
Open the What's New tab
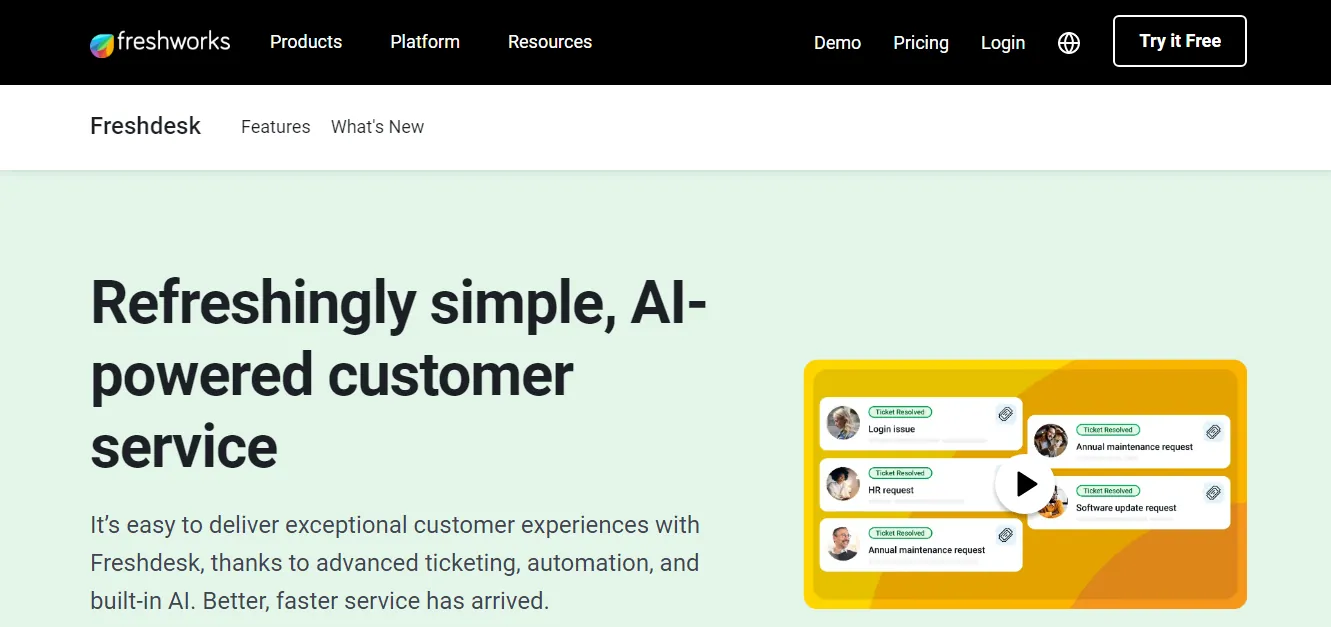point(377,126)
